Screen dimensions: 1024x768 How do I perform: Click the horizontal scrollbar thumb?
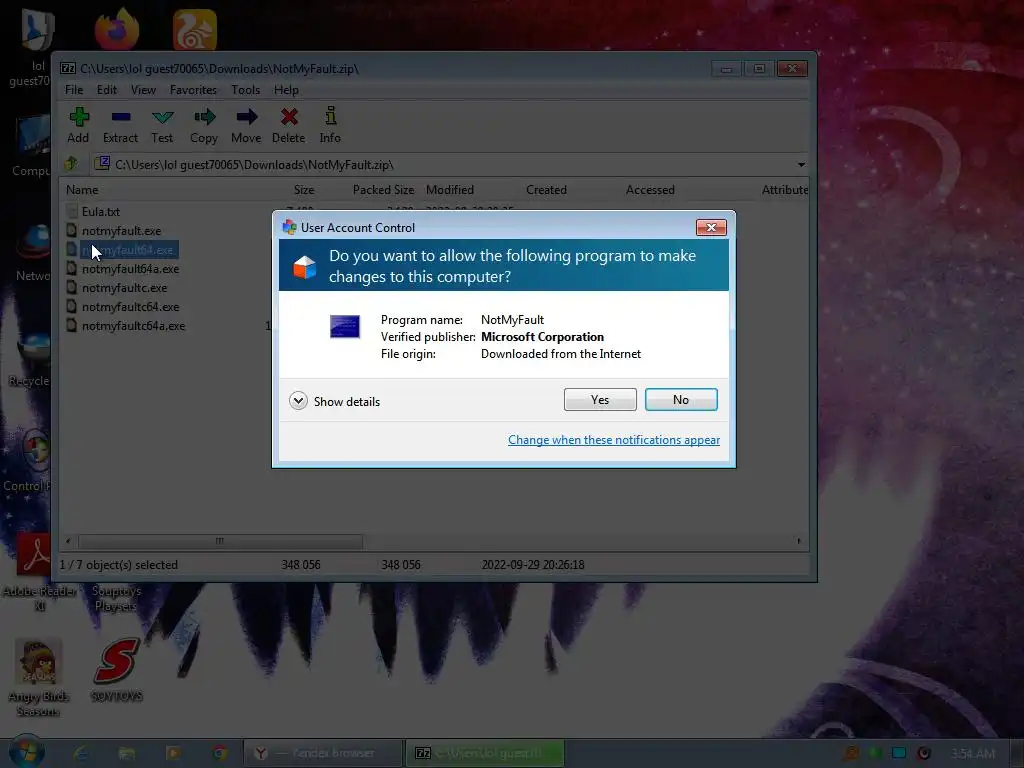tap(220, 541)
